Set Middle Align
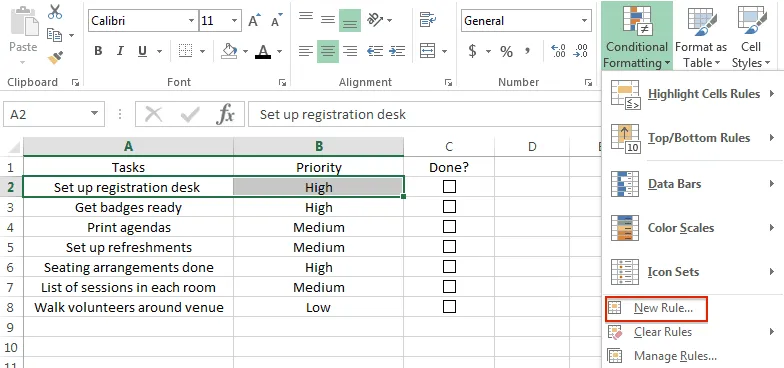This screenshot has height=368, width=784. pos(328,20)
